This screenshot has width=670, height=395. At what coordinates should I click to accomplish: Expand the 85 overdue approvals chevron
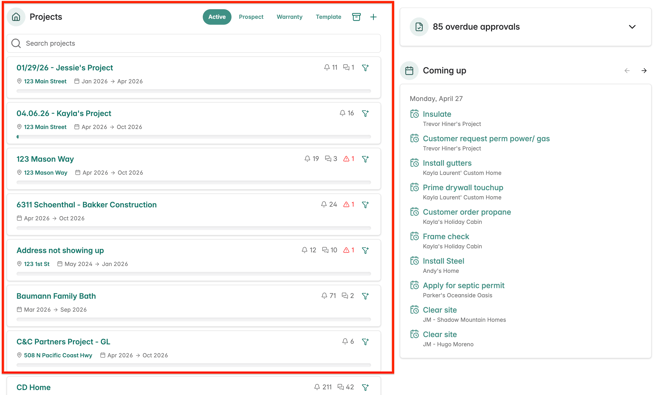point(632,27)
